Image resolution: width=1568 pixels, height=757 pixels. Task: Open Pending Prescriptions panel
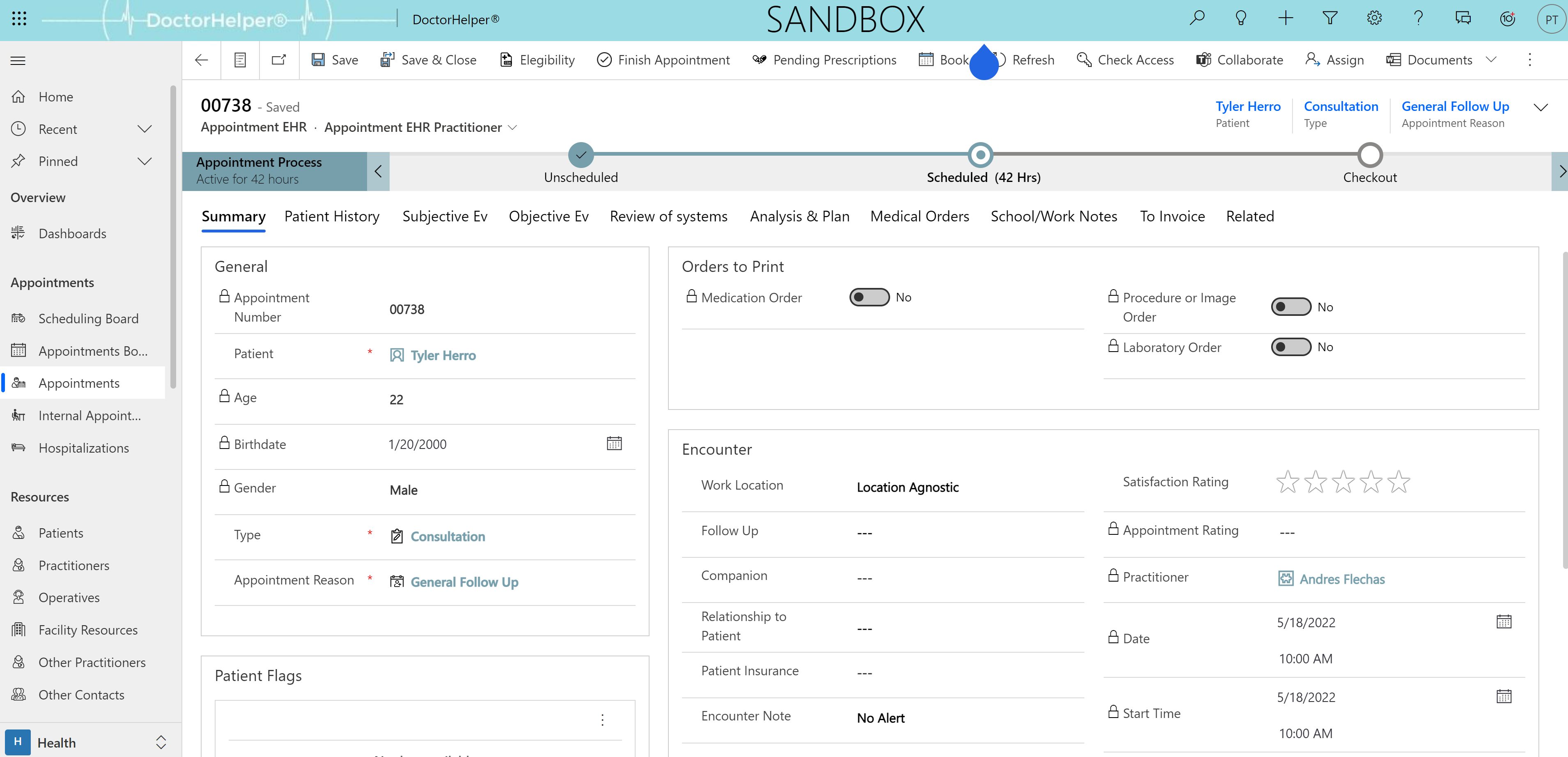click(x=824, y=60)
